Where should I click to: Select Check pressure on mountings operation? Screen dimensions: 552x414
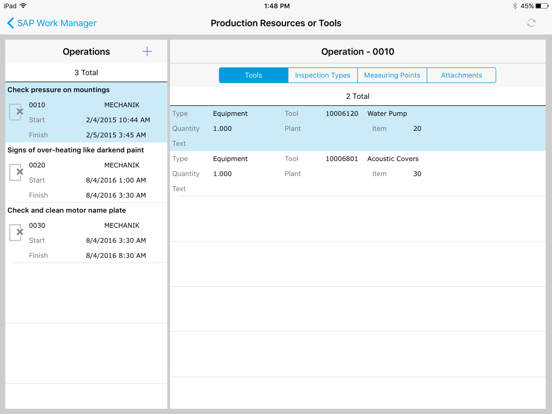[x=86, y=112]
